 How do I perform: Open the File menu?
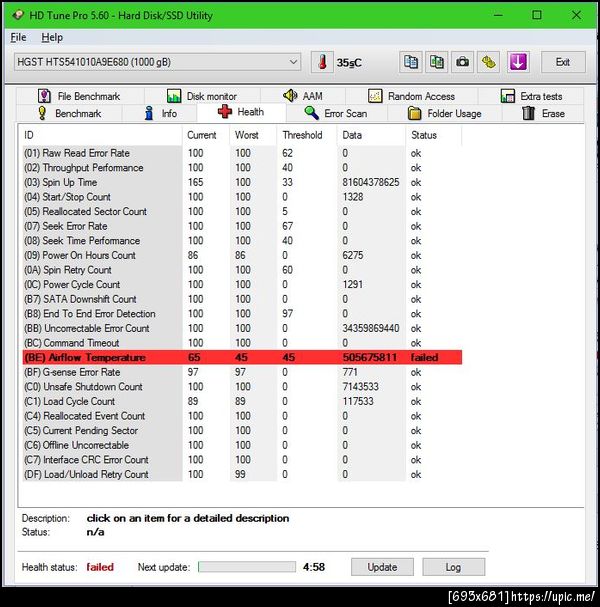(18, 37)
